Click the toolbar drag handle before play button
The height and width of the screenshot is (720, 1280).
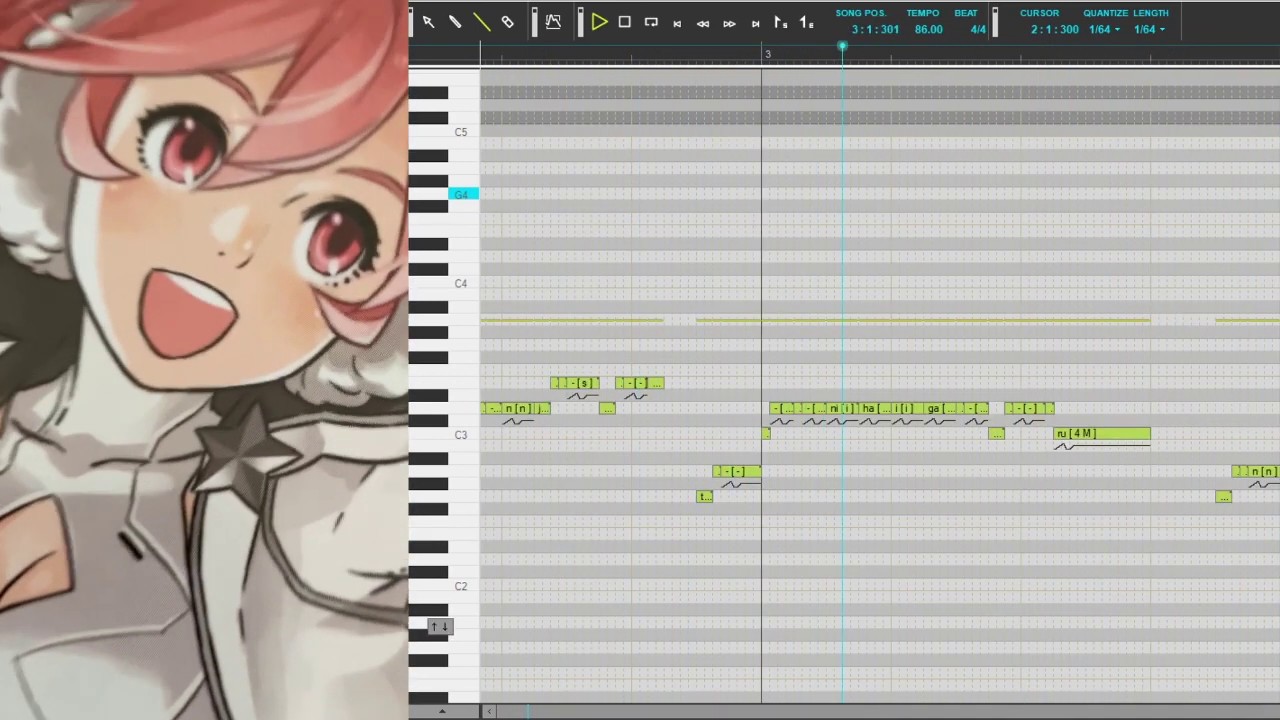pyautogui.click(x=580, y=22)
